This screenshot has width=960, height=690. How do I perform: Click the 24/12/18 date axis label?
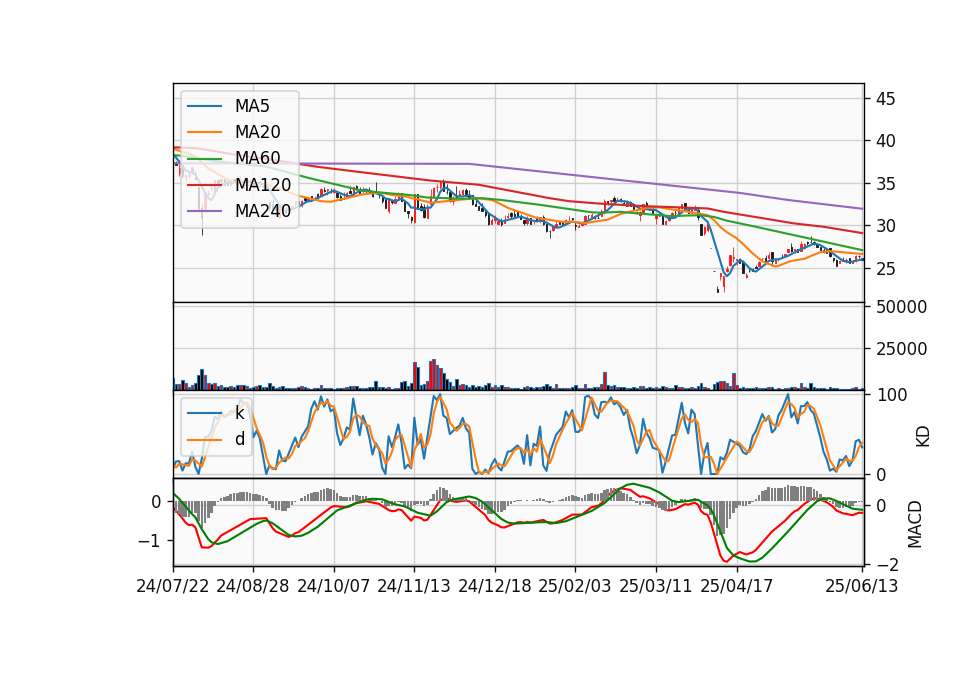[x=495, y=586]
